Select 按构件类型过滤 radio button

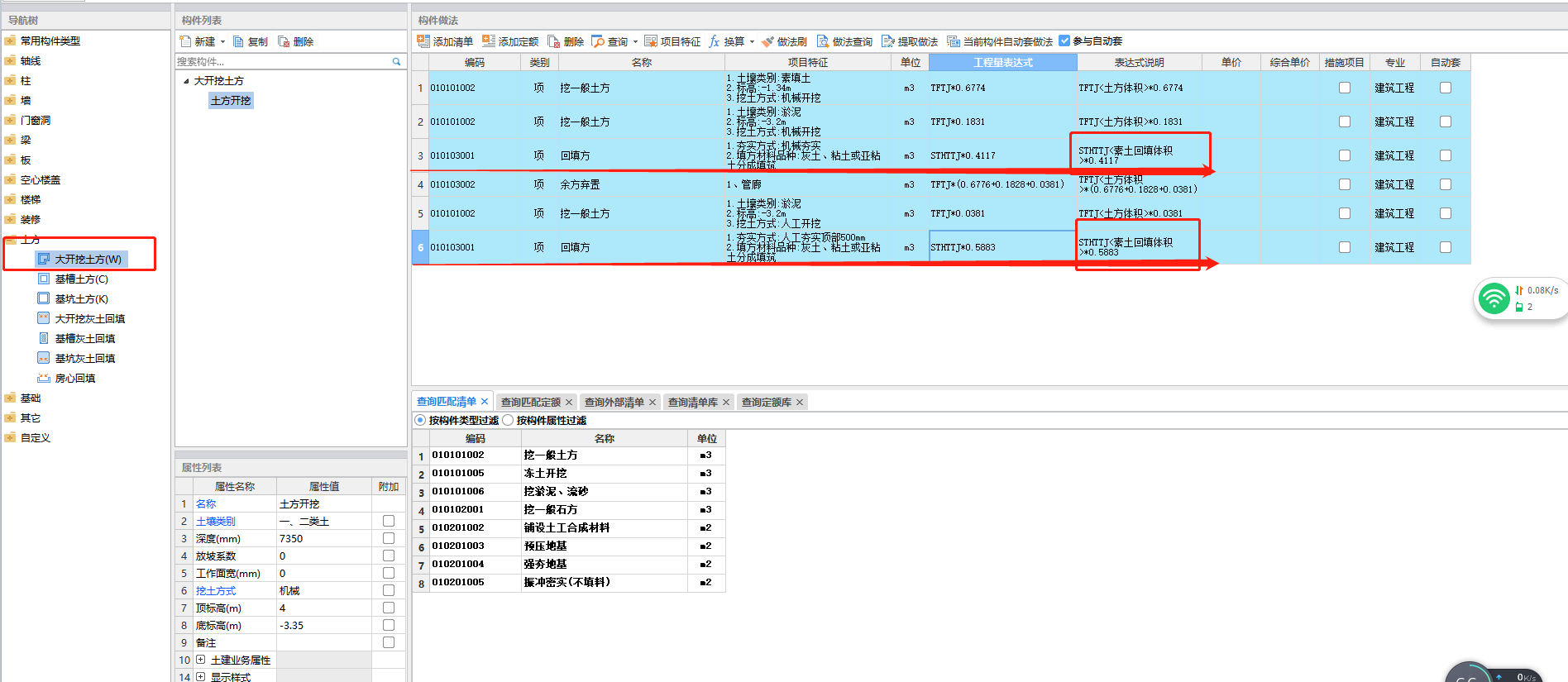(x=420, y=420)
